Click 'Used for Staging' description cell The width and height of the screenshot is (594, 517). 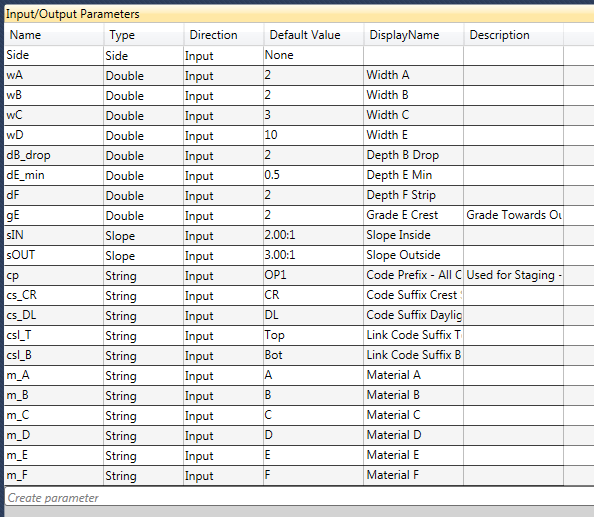pyautogui.click(x=514, y=276)
